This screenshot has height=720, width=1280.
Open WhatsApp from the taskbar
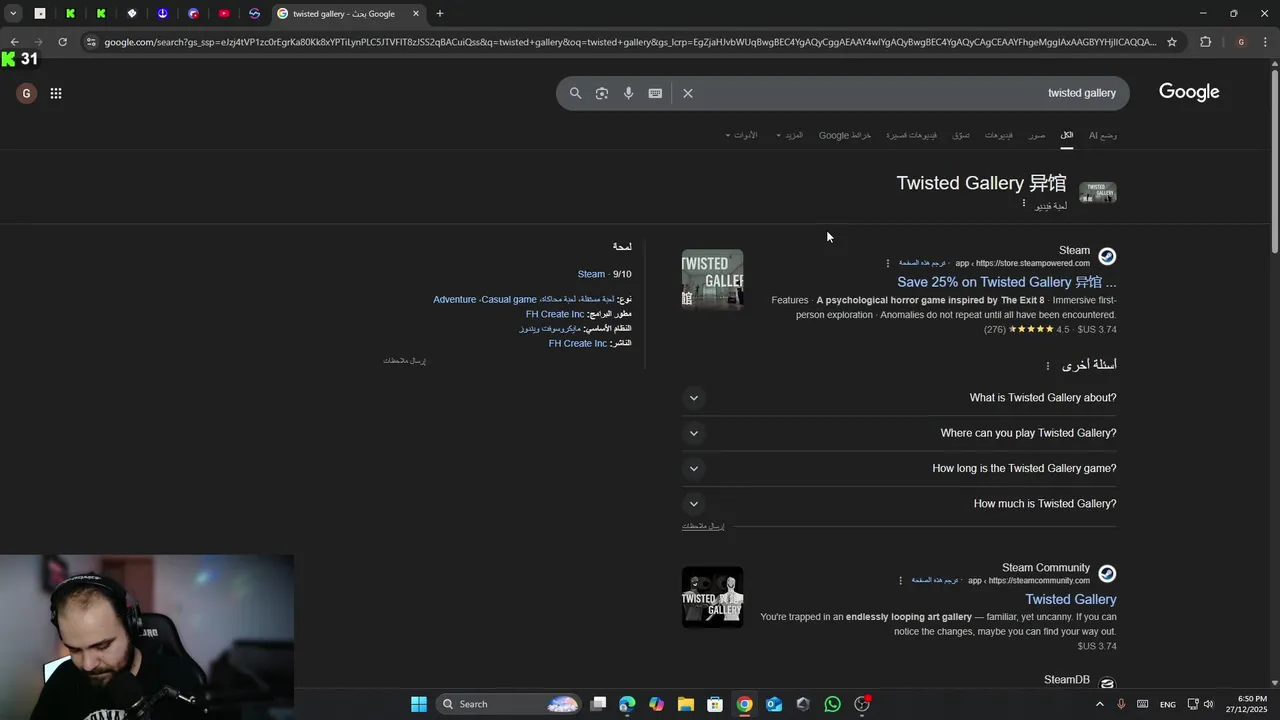[x=832, y=704]
